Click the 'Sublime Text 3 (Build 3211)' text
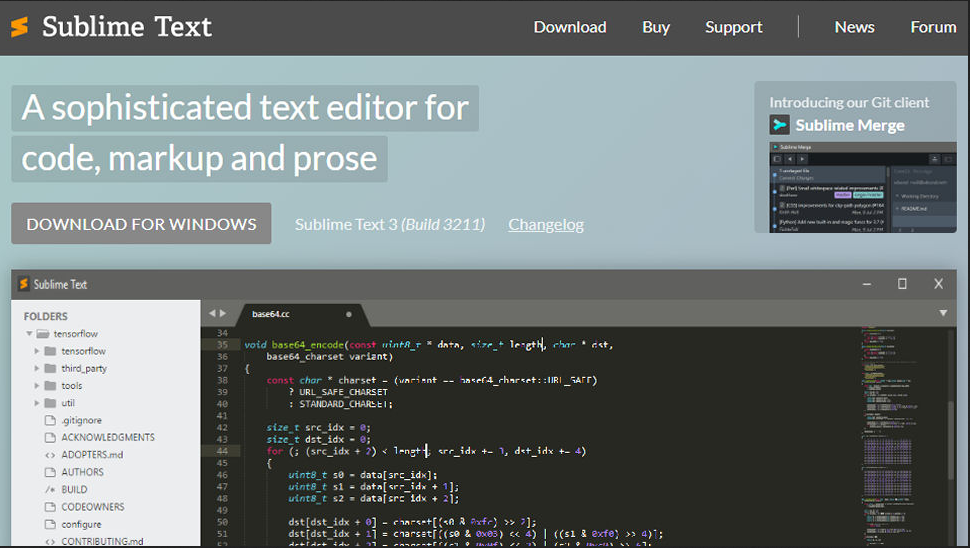Image resolution: width=970 pixels, height=548 pixels. 390,225
